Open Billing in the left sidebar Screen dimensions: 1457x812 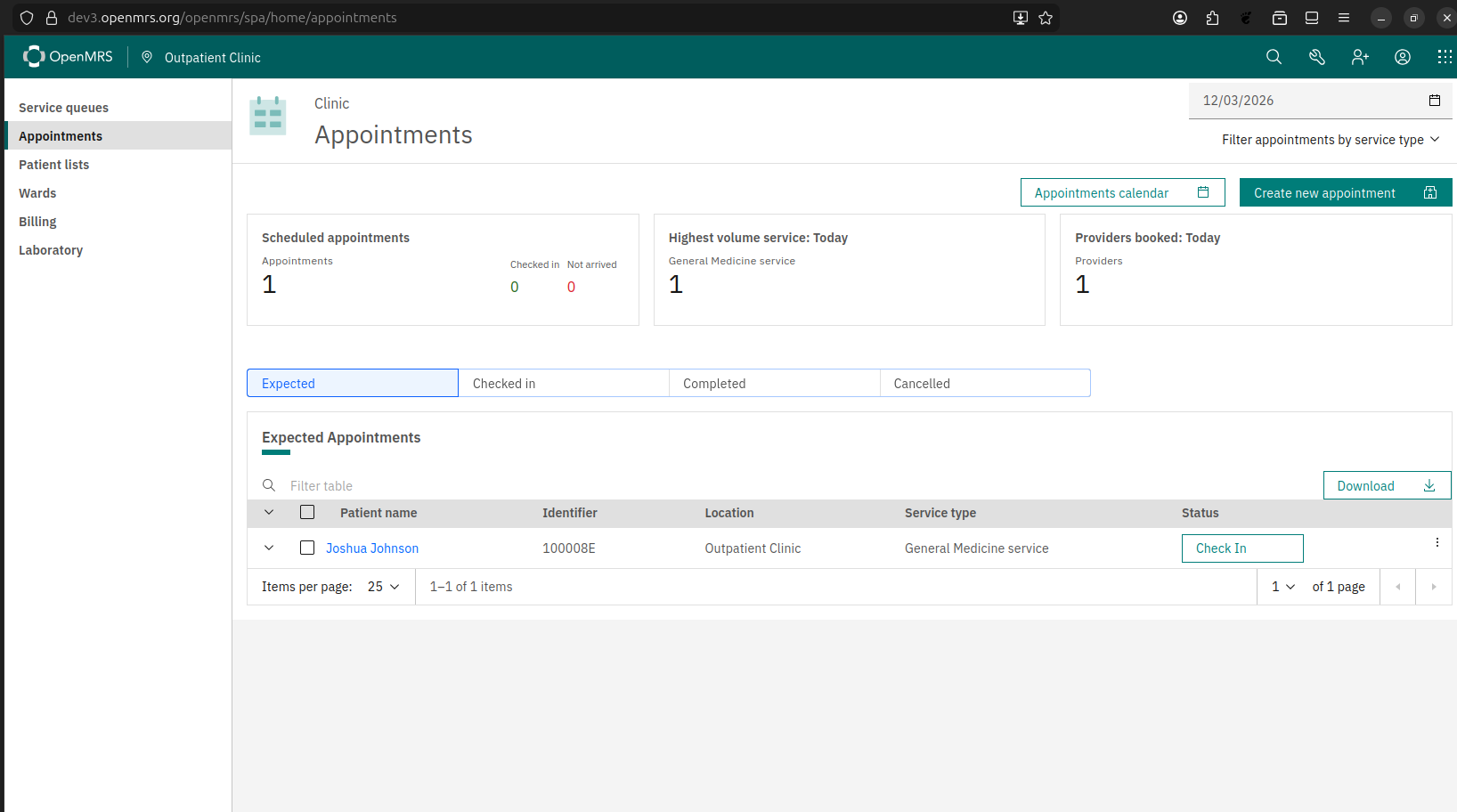(x=37, y=222)
